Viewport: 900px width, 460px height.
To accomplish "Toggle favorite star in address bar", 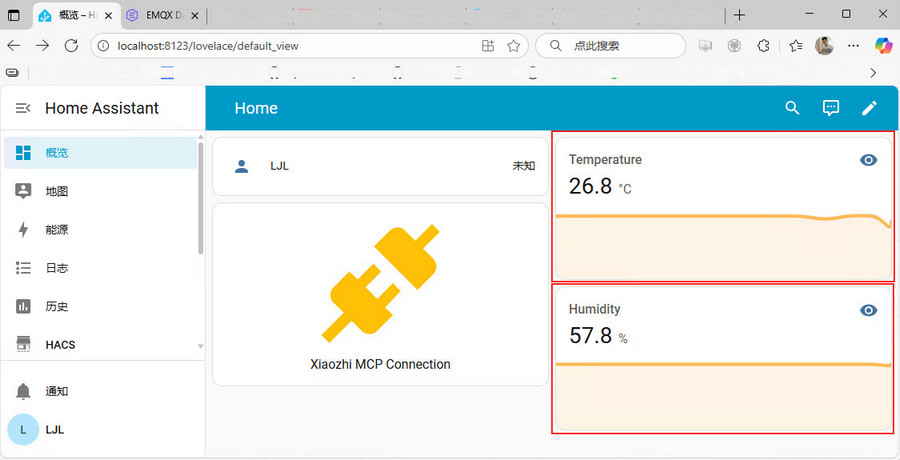I will (x=514, y=46).
